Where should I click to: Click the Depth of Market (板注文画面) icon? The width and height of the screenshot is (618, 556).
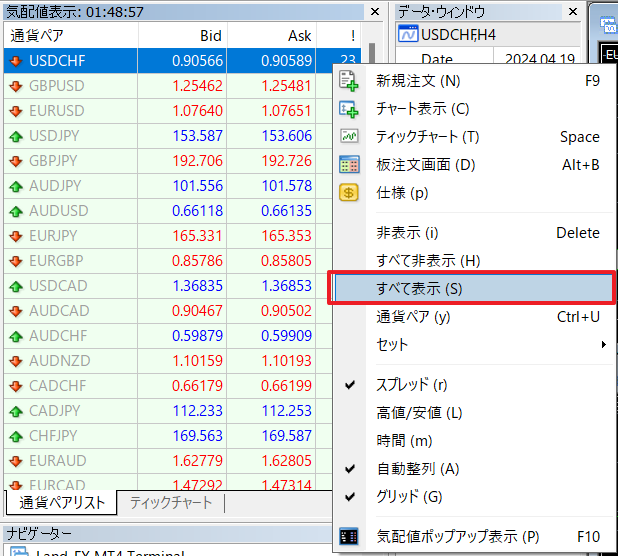[349, 165]
